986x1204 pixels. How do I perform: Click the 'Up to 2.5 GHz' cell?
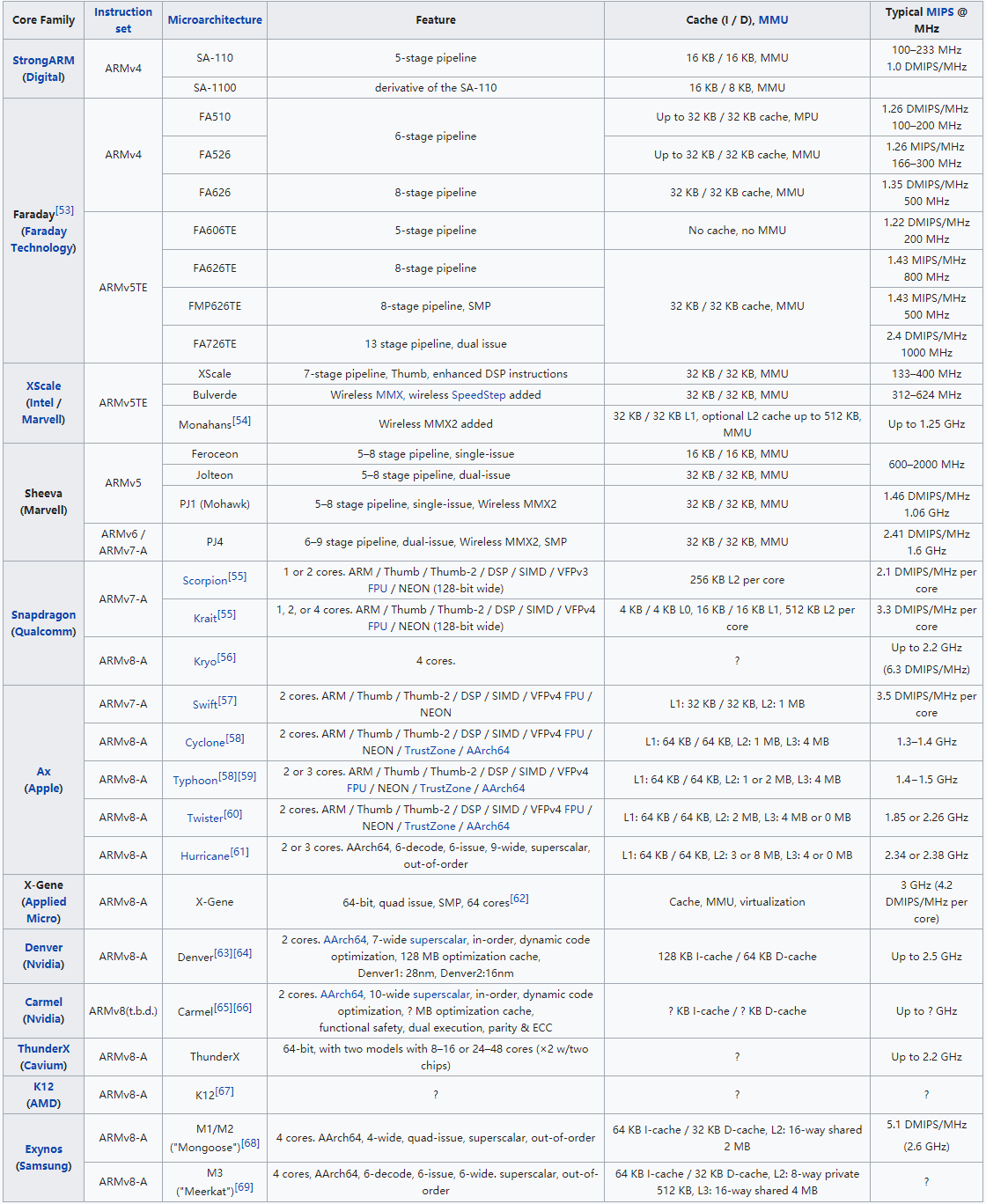(x=926, y=957)
